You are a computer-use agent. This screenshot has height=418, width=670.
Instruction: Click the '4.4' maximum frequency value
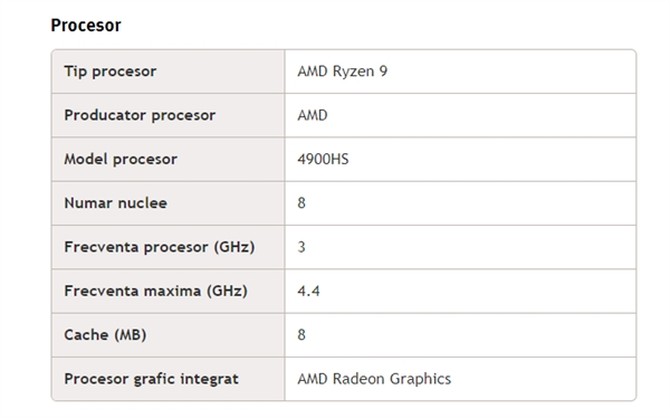click(308, 291)
